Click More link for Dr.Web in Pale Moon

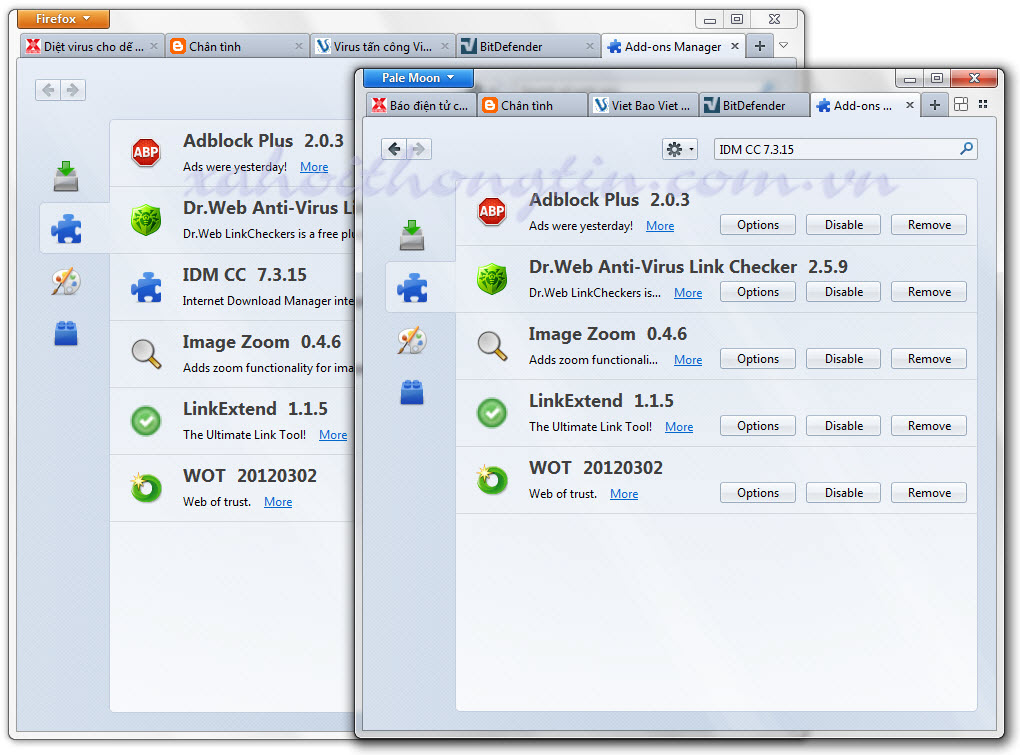688,293
